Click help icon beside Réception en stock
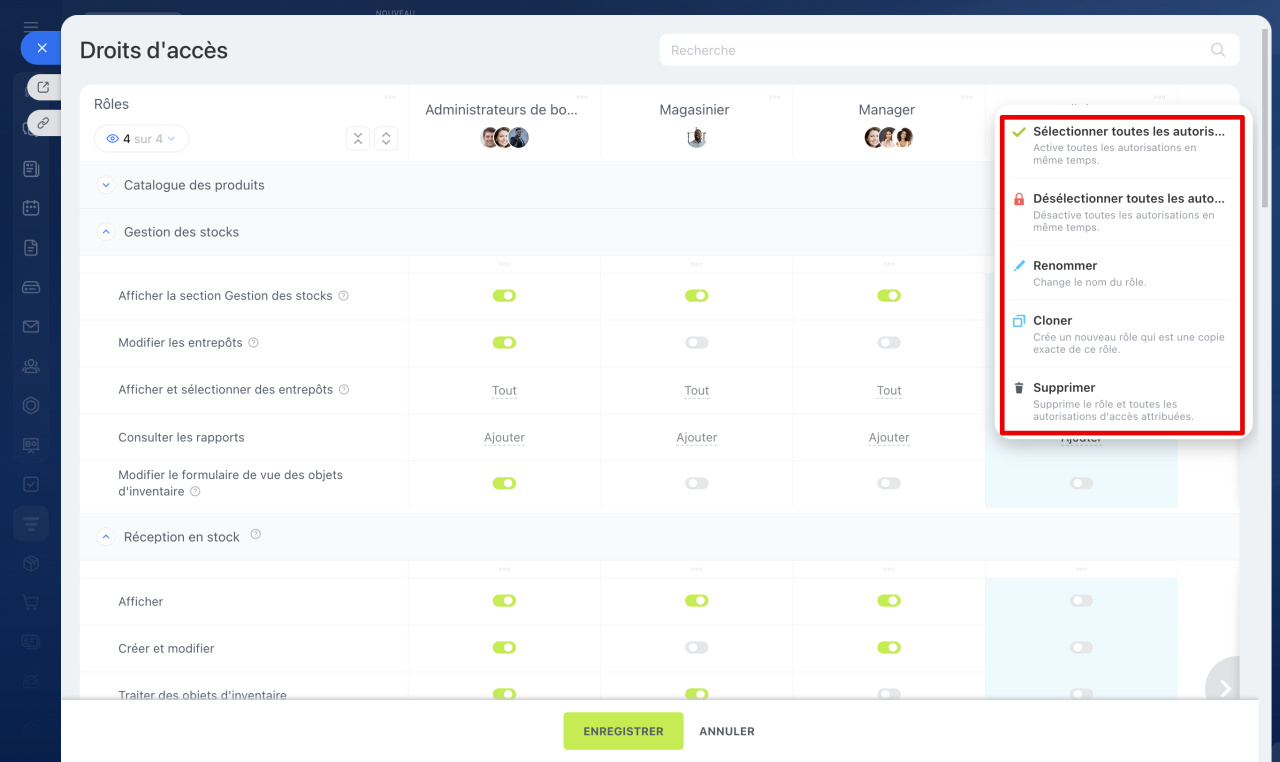Viewport: 1280px width, 762px height. tap(256, 535)
